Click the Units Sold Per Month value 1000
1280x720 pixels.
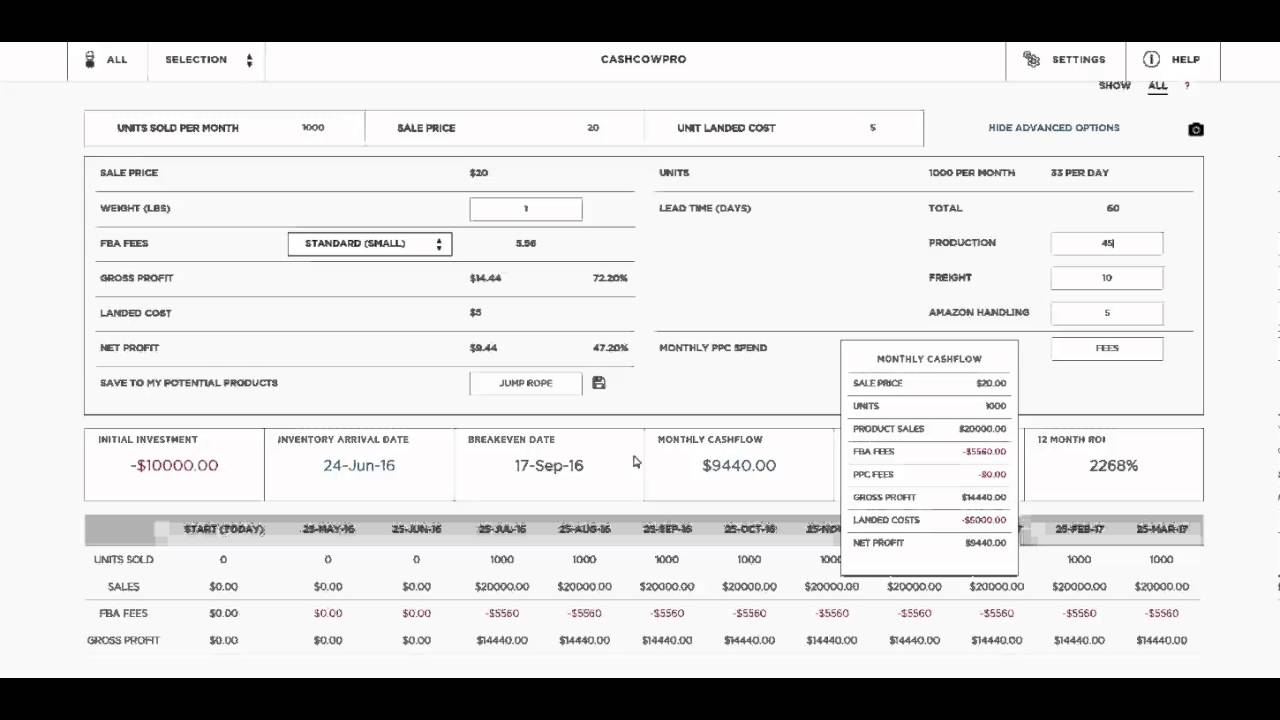(313, 128)
